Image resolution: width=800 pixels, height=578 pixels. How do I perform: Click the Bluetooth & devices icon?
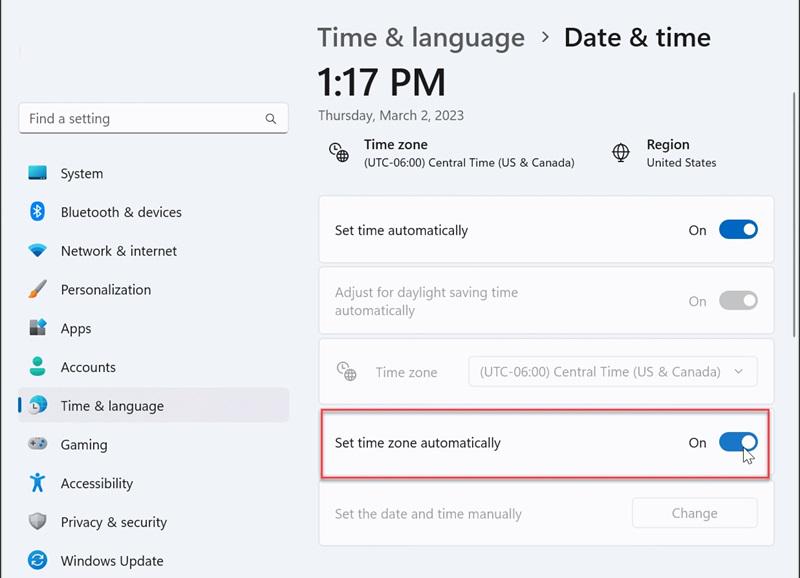(38, 212)
